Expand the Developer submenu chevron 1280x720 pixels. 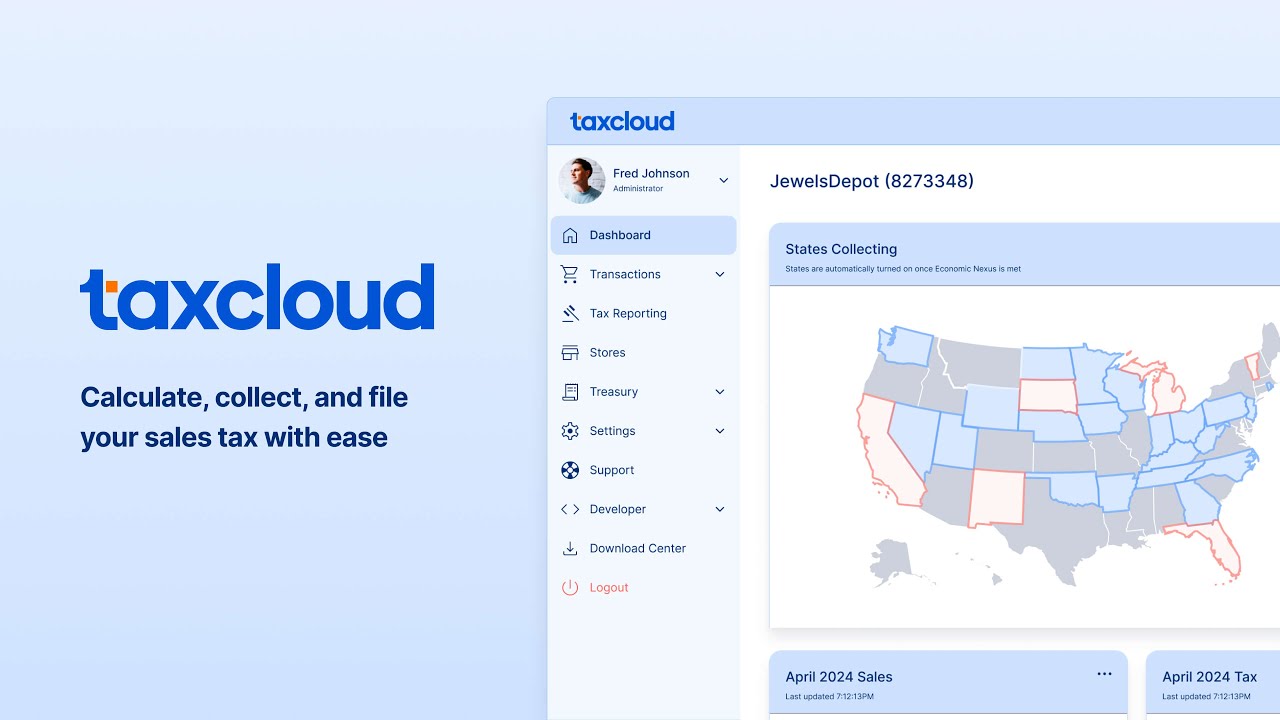click(720, 509)
